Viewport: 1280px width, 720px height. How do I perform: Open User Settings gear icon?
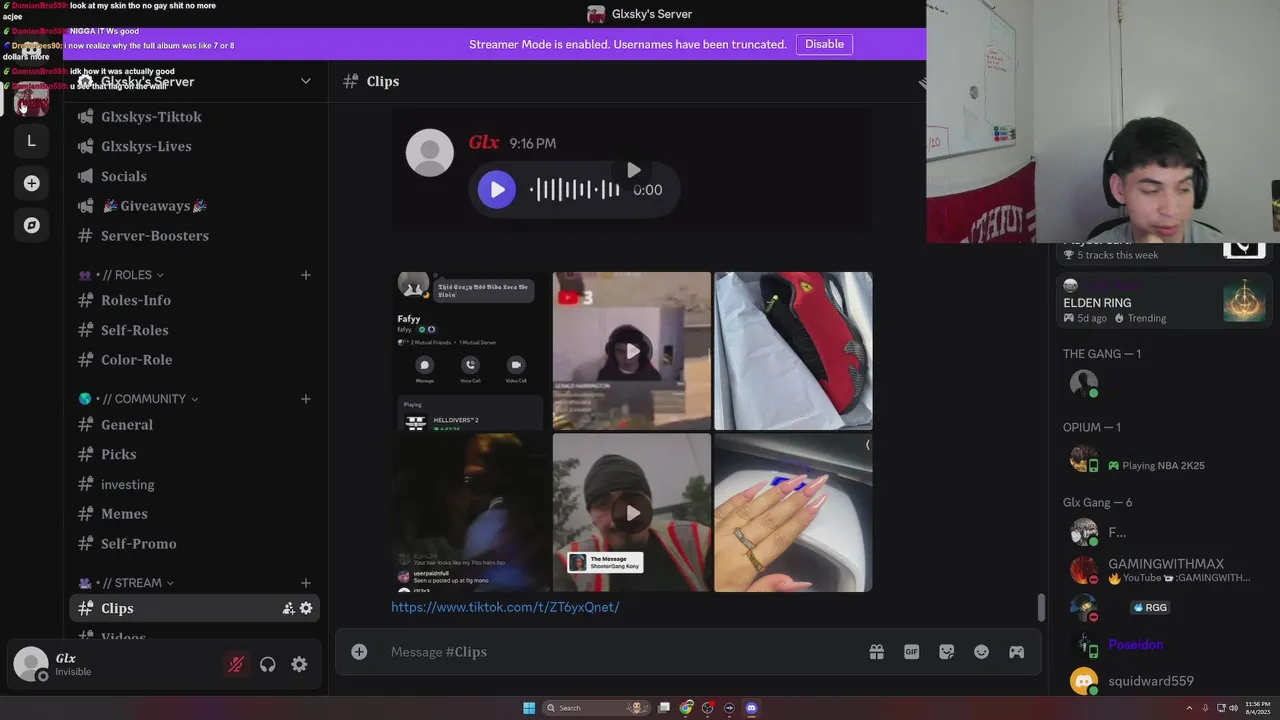299,664
